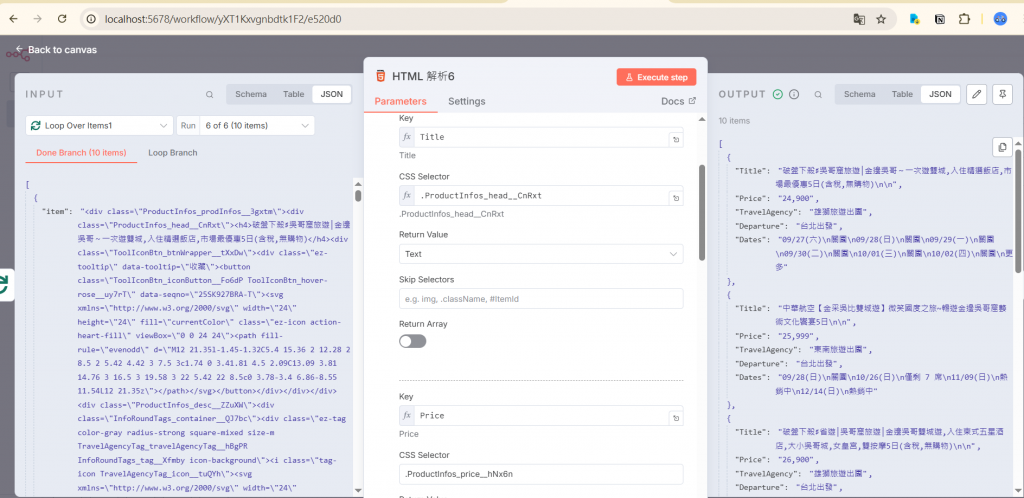The height and width of the screenshot is (498, 1024).
Task: Switch OUTPUT panel to JSON view
Action: coord(940,94)
